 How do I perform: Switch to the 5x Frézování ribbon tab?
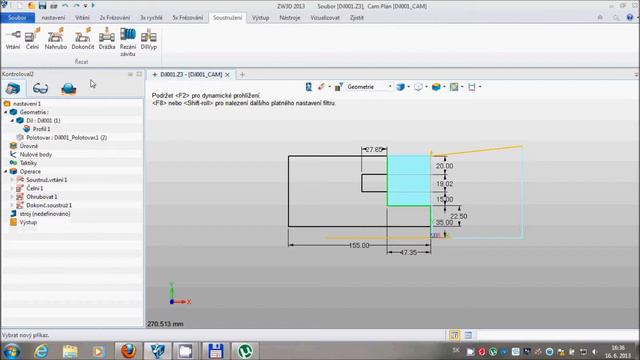tap(187, 18)
